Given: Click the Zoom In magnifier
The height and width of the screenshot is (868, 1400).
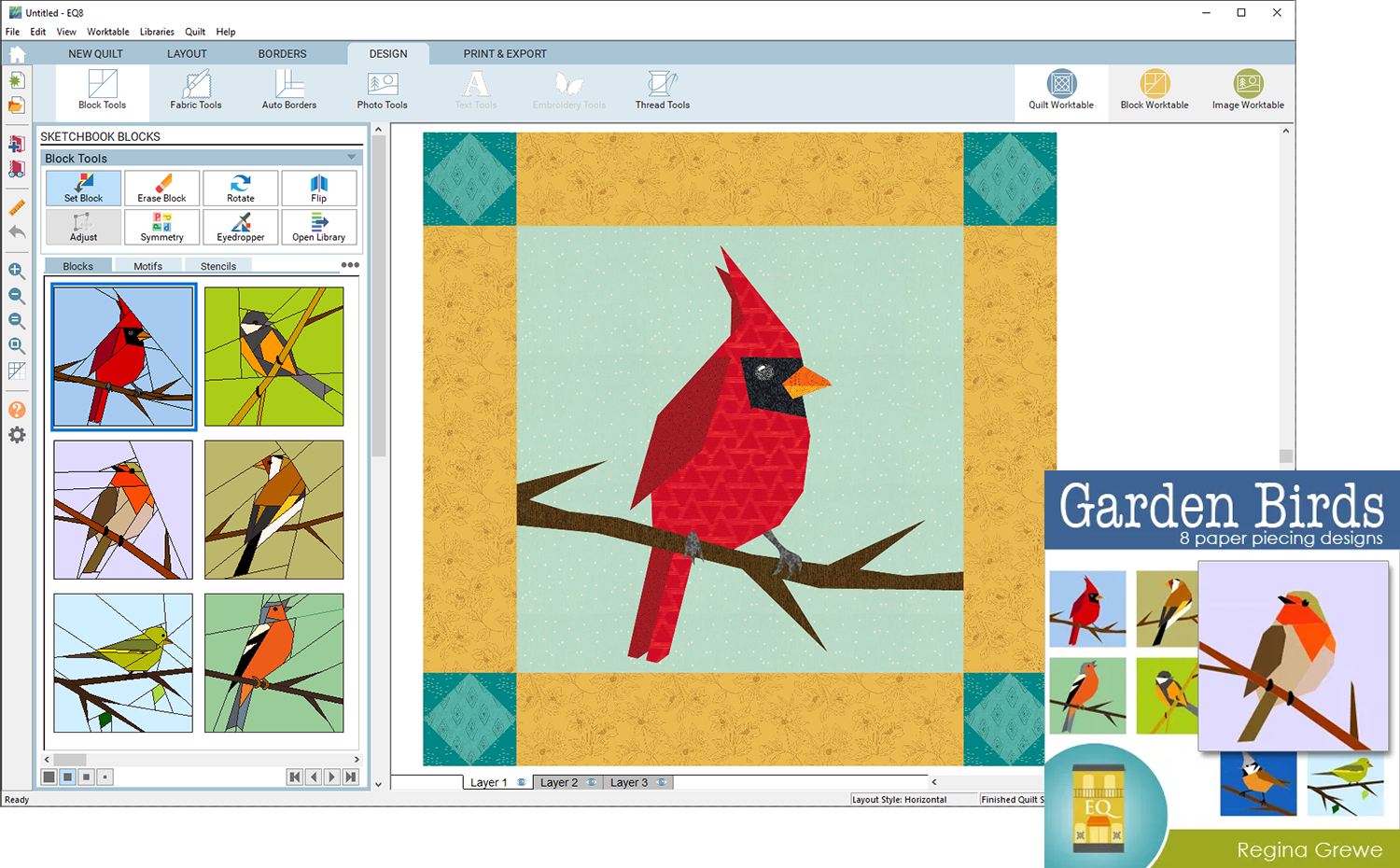Looking at the screenshot, I should (17, 271).
